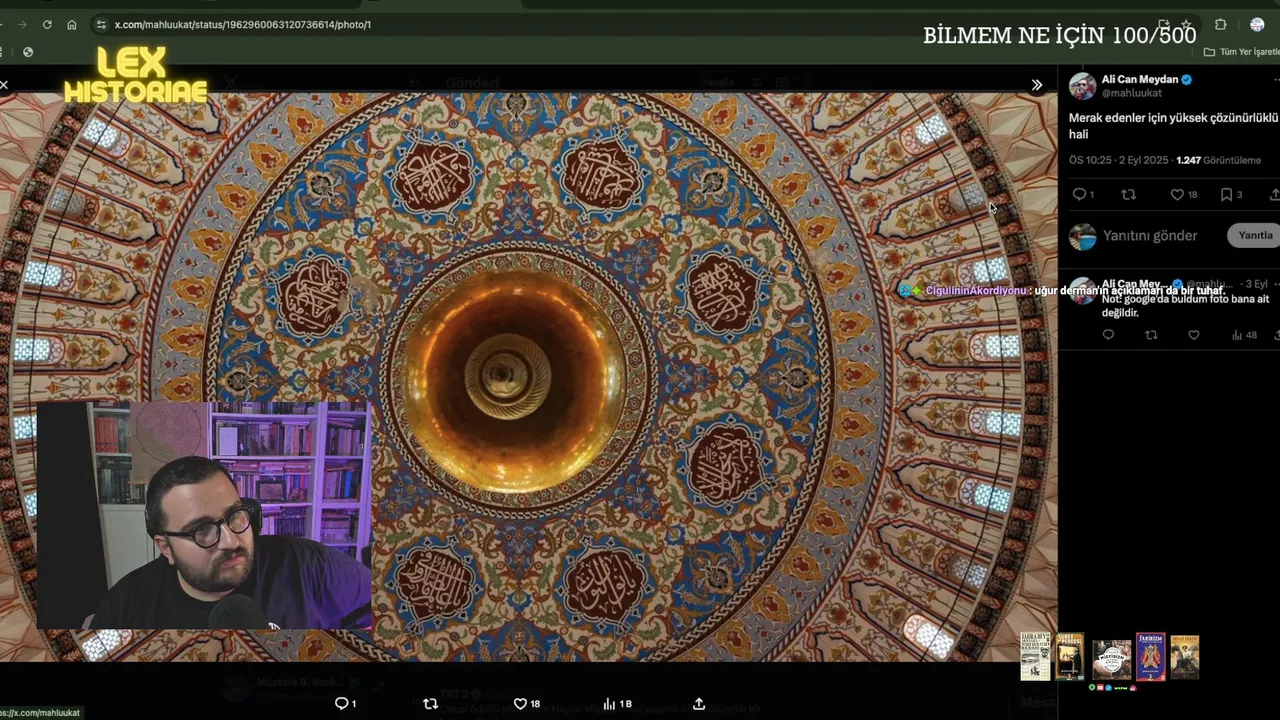The image size is (1280, 720).
Task: Click the post timestamp ÖS 10:25 · 2 Eyl 2025
Action: pos(1120,160)
